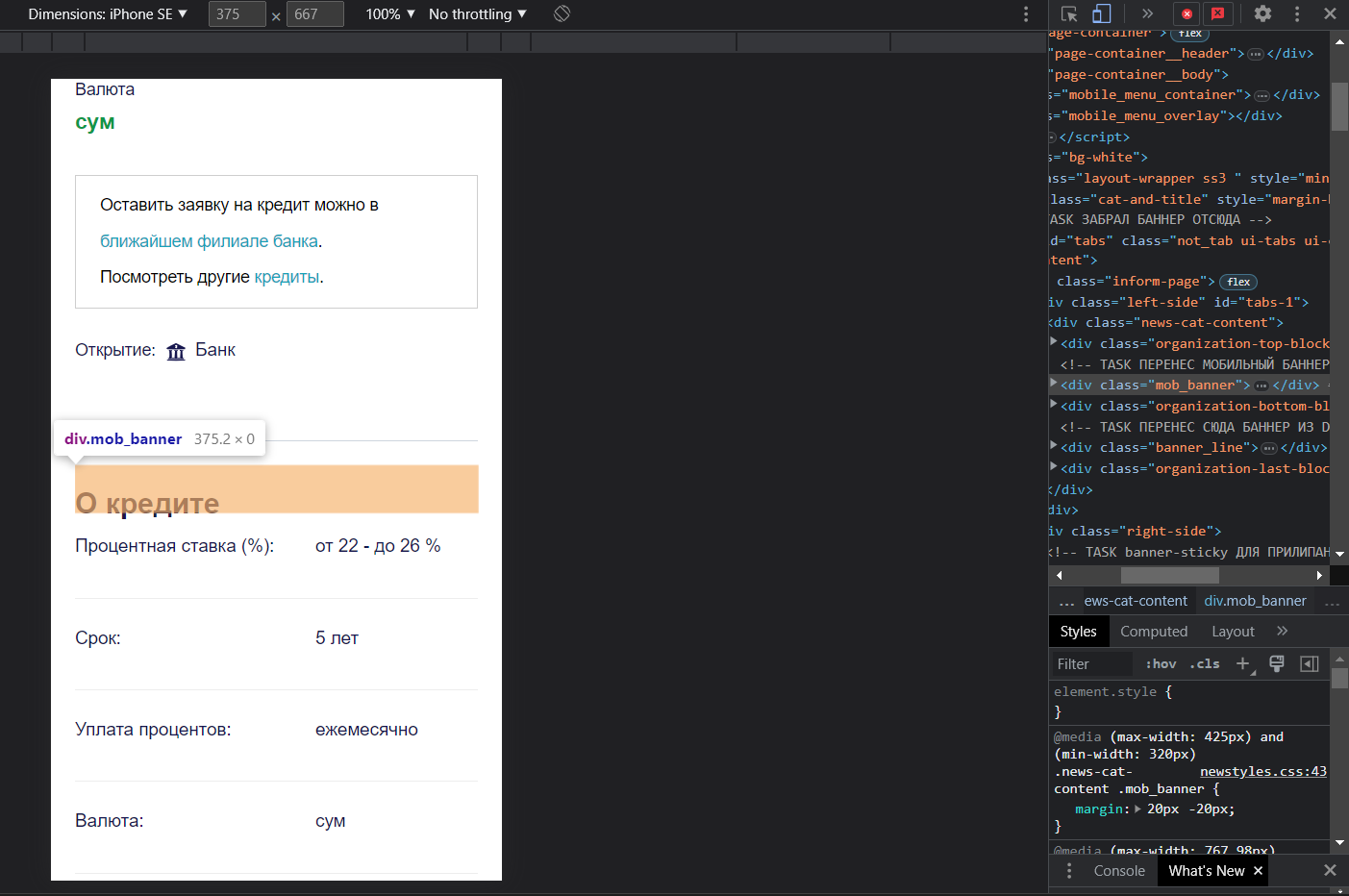This screenshot has width=1349, height=896.
Task: Expand the margin shorthand triangle
Action: pyautogui.click(x=1138, y=809)
